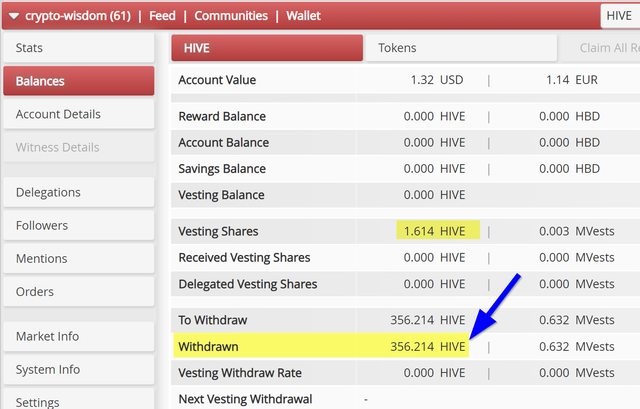This screenshot has width=640, height=409.
Task: Open the Settings sidebar item
Action: [x=79, y=400]
